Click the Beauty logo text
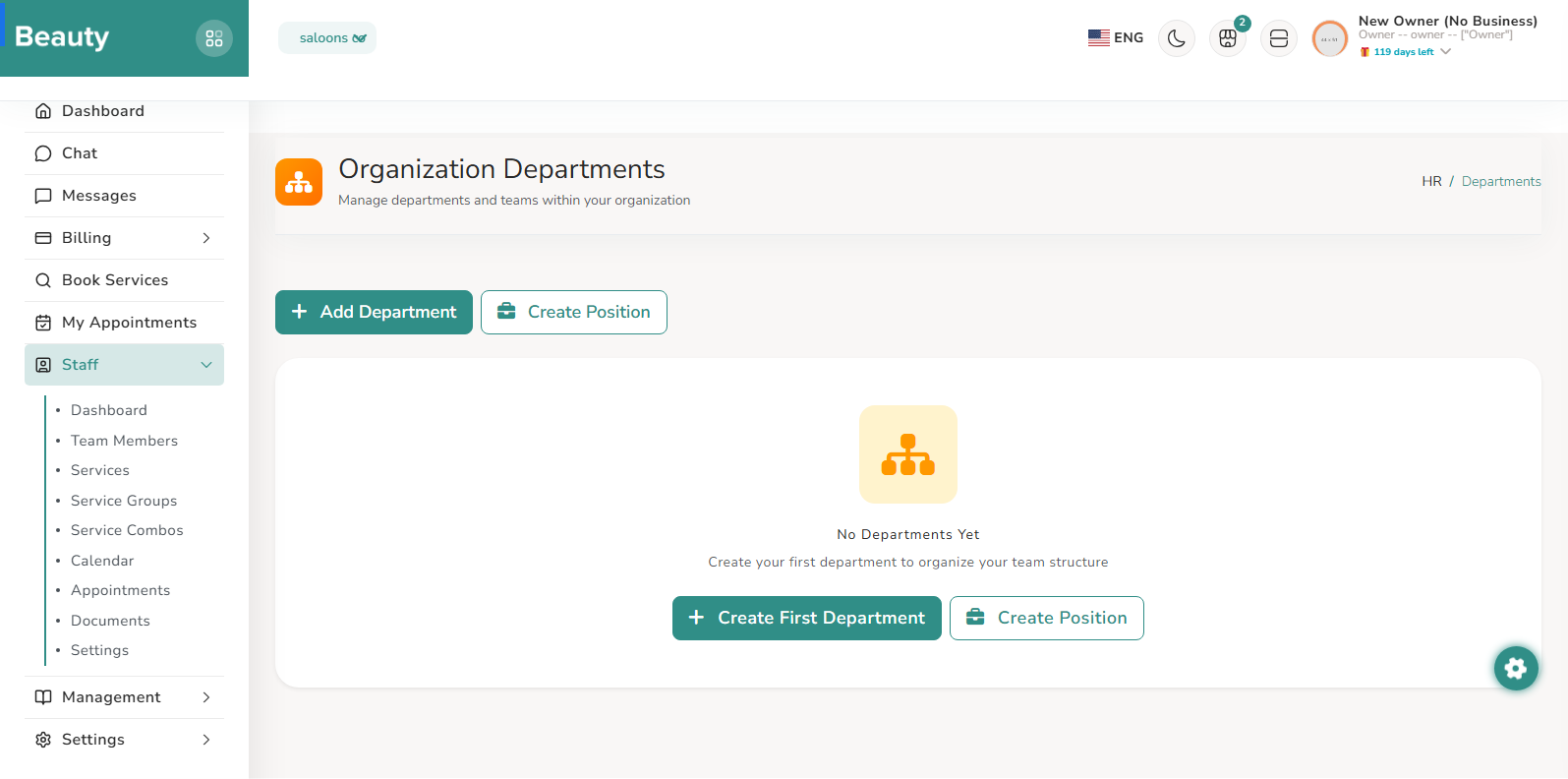This screenshot has width=1568, height=779. coord(62,36)
